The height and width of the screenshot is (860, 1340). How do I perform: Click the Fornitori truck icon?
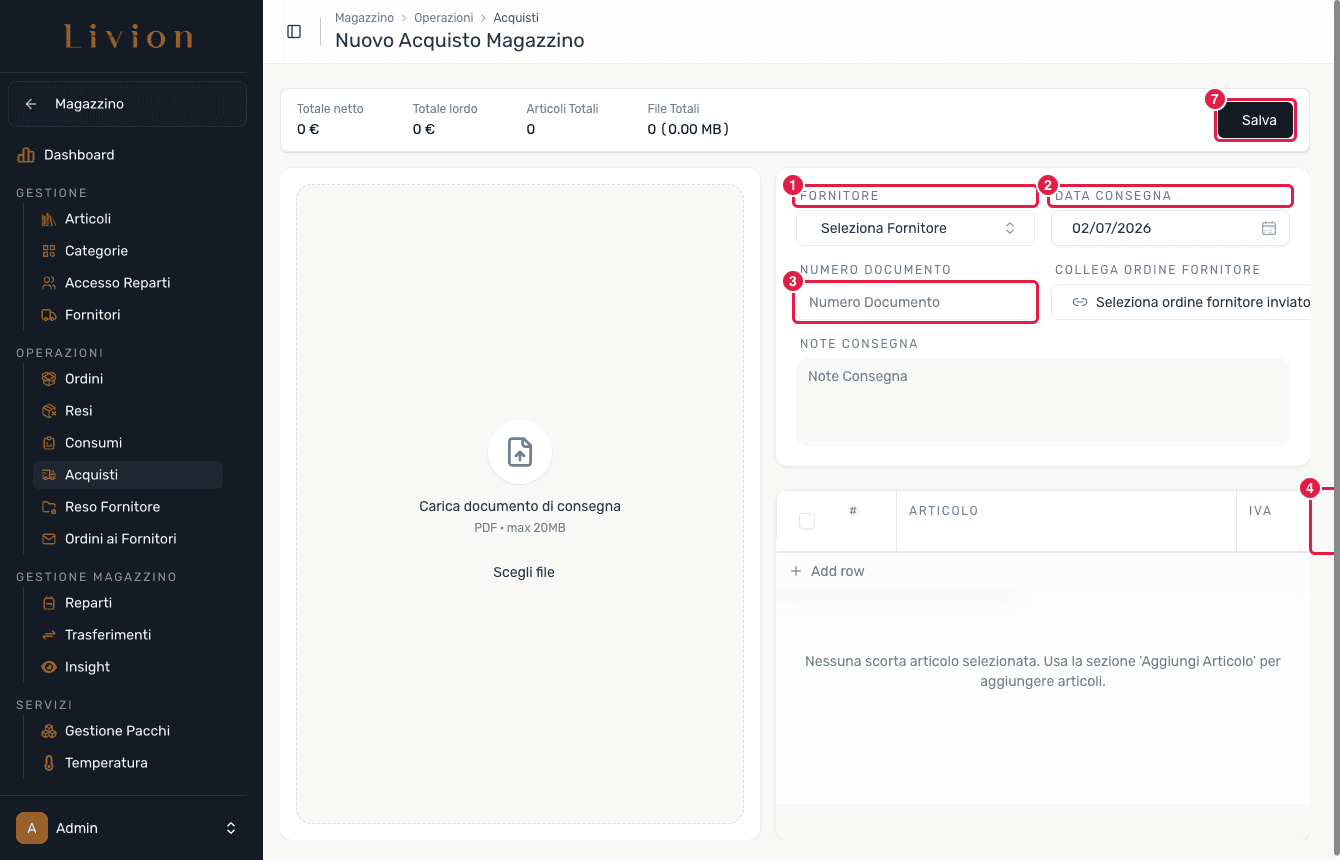pos(48,315)
